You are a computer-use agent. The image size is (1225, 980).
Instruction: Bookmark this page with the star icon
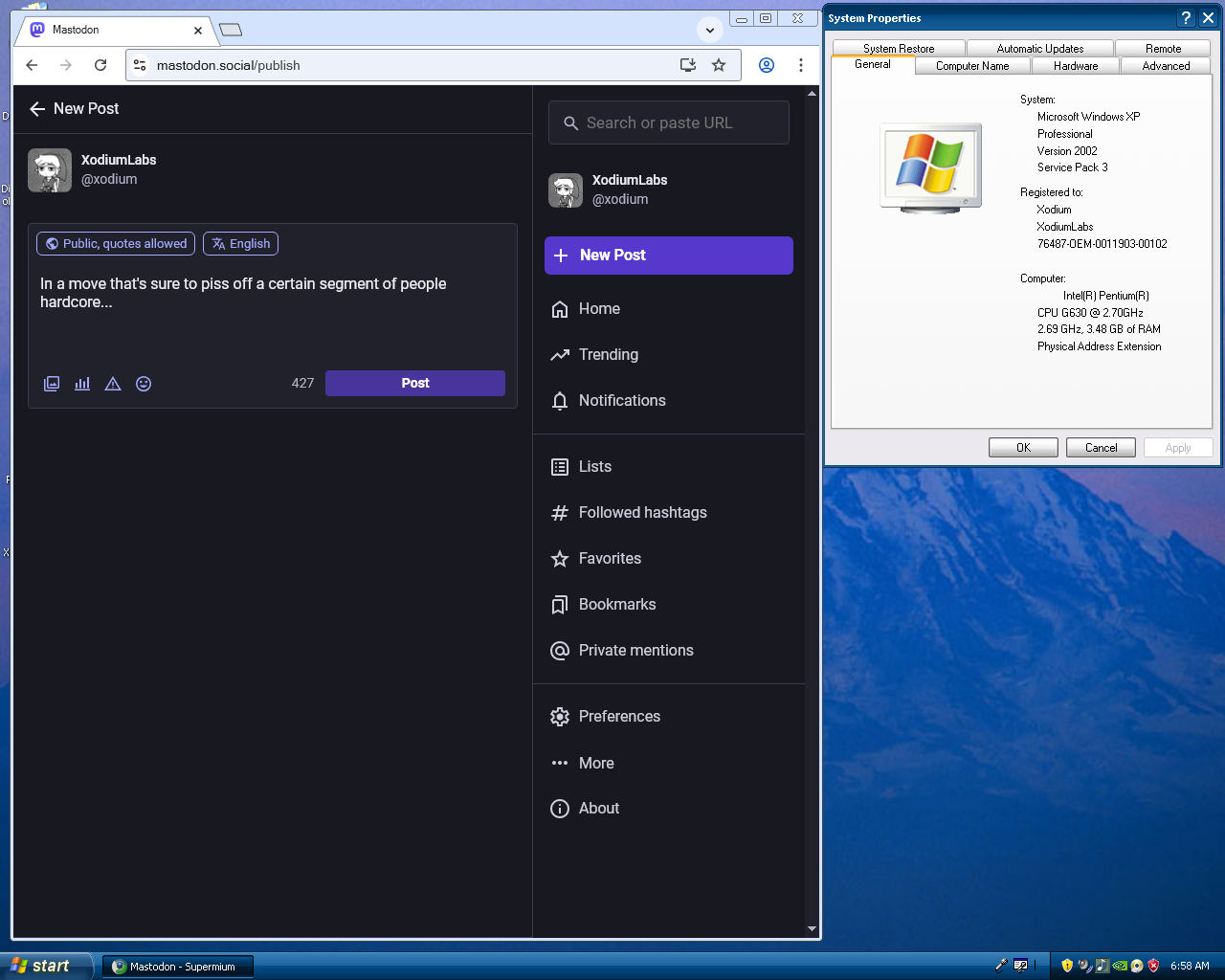tap(719, 65)
